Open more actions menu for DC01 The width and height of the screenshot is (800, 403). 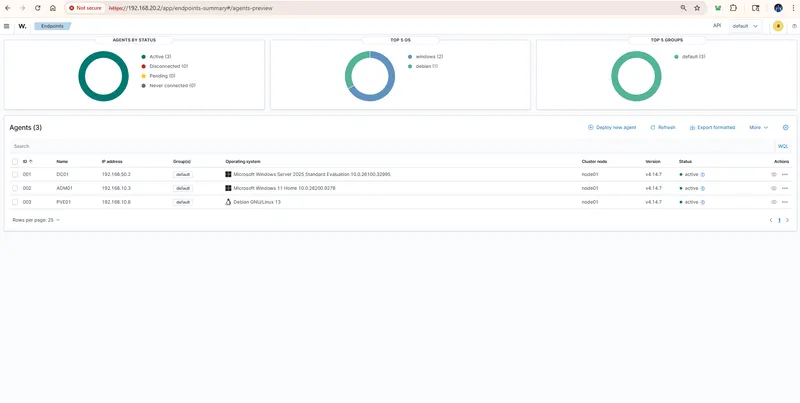point(785,174)
